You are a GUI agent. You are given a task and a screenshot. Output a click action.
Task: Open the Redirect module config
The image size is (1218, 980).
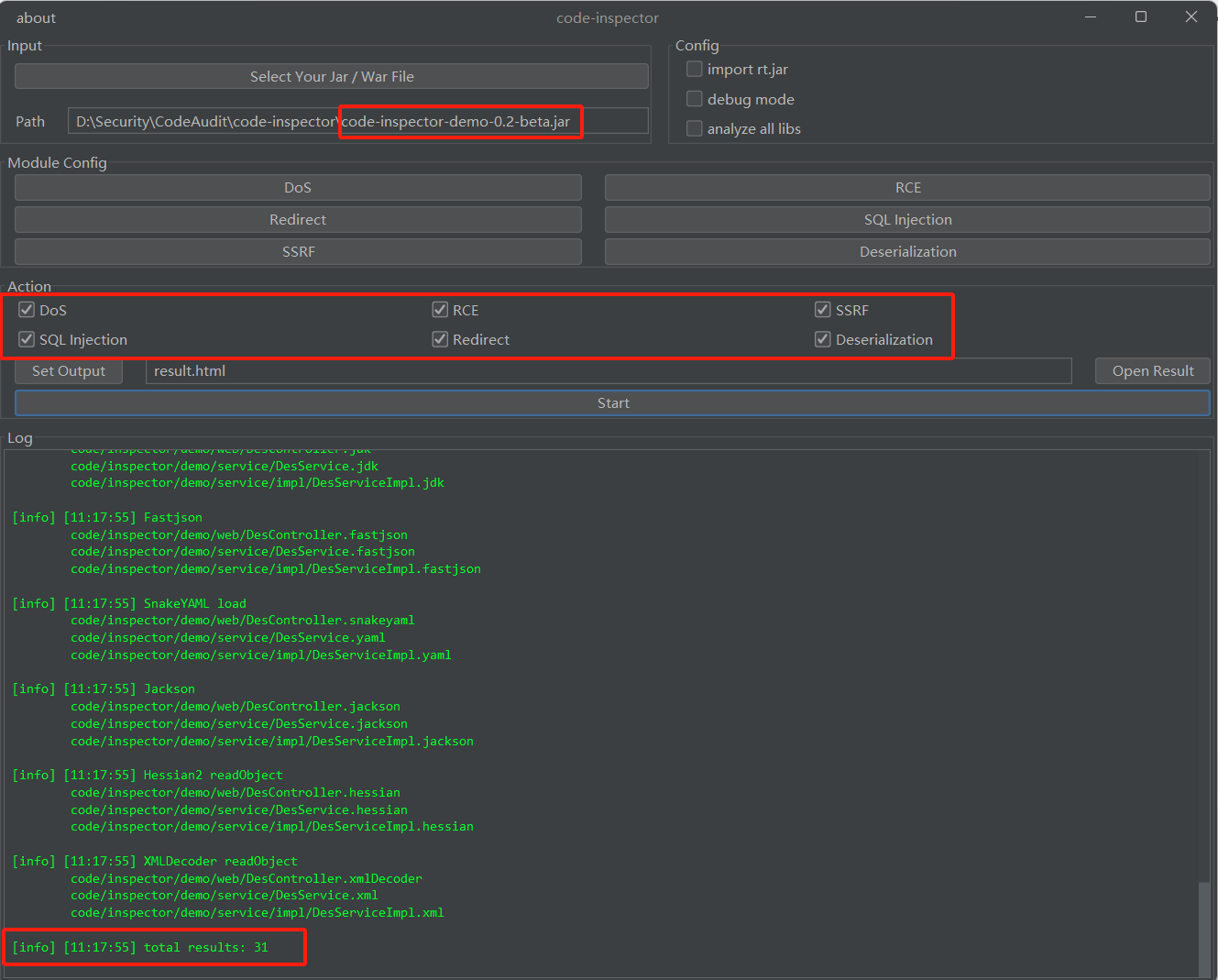pos(298,219)
